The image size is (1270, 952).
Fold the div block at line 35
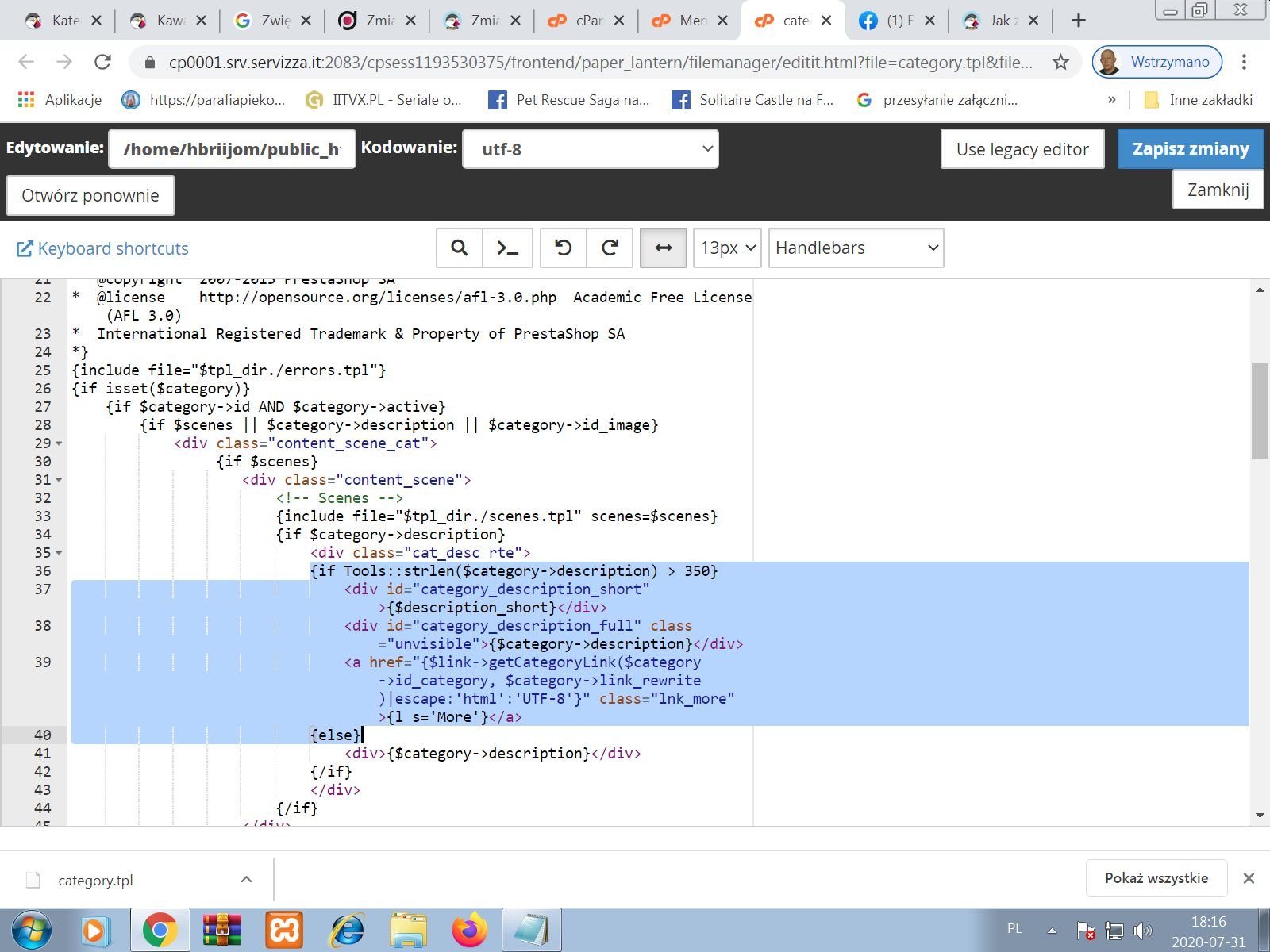click(59, 554)
